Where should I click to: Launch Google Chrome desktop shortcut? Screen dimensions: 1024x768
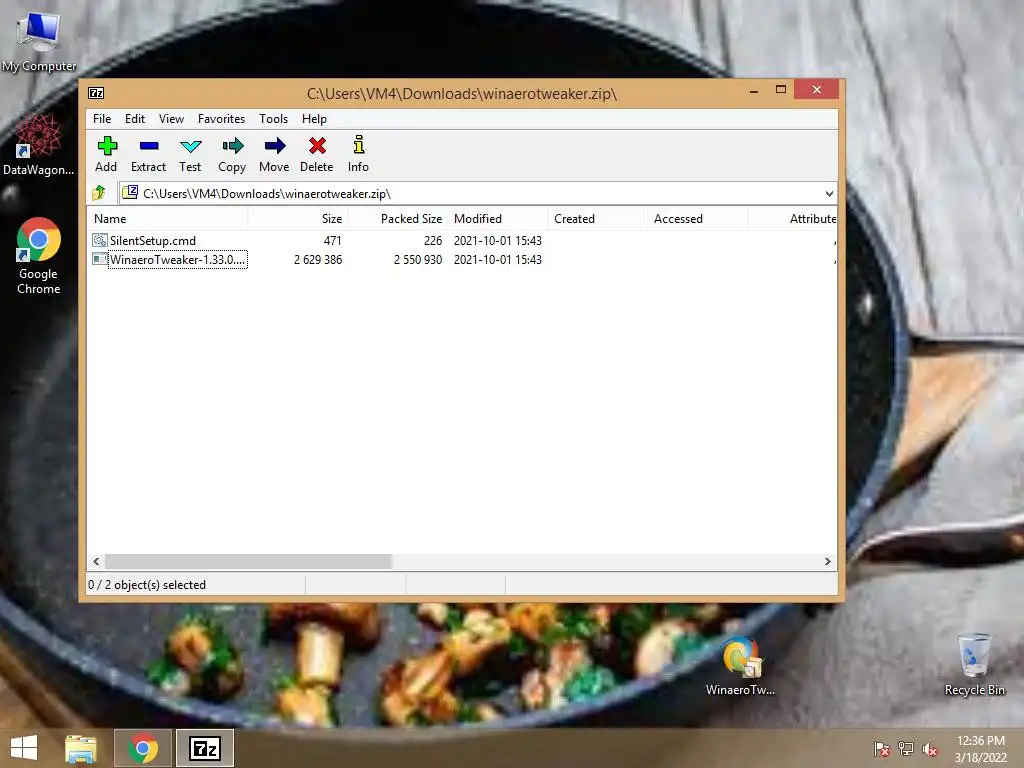coord(39,256)
